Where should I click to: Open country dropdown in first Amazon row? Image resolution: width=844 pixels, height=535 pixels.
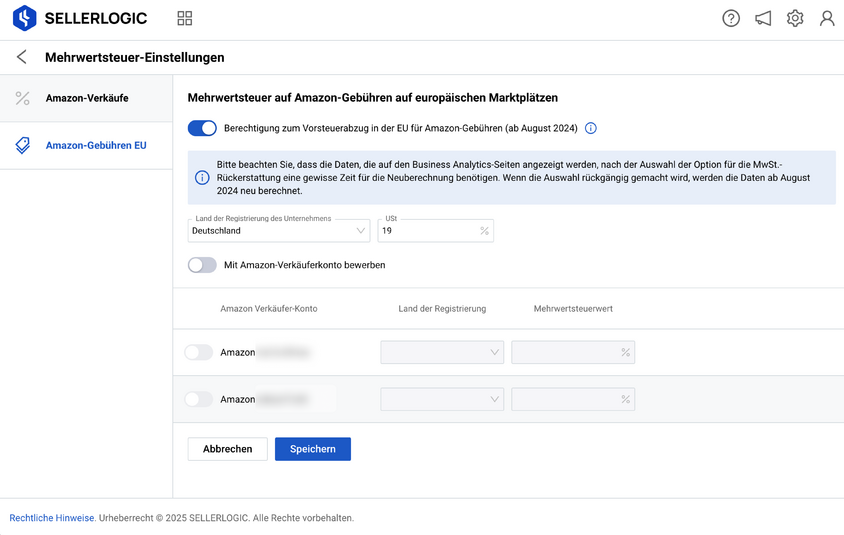[442, 353]
